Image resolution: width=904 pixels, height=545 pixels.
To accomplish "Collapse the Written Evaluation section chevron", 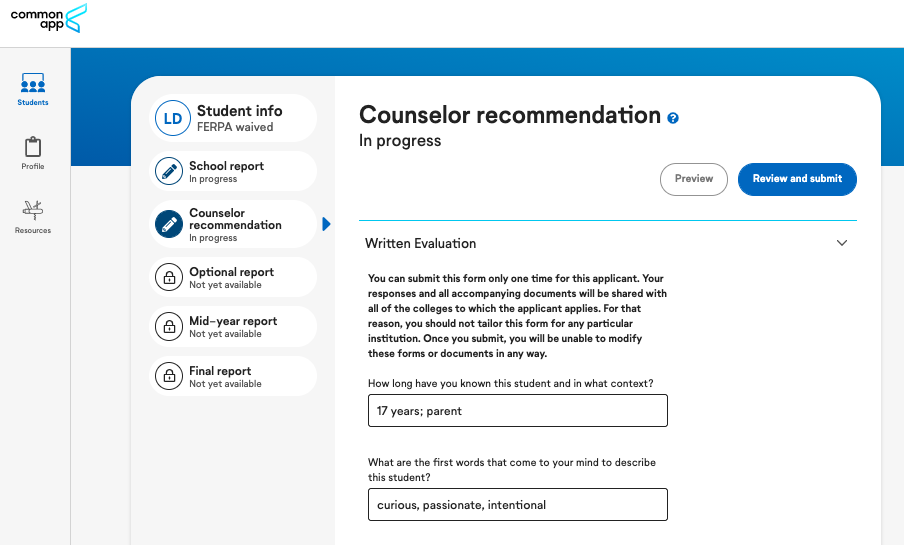I will click(842, 243).
